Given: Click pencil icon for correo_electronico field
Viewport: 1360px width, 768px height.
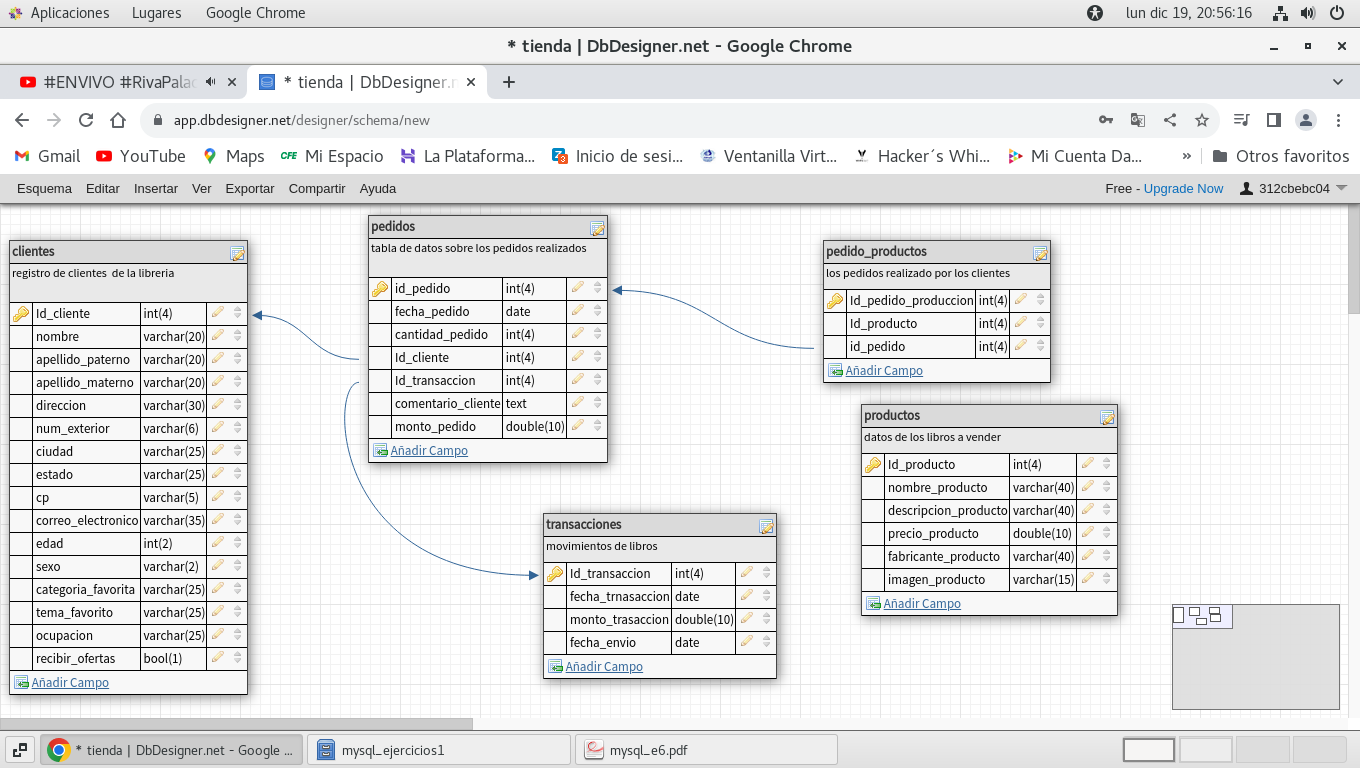Looking at the screenshot, I should pyautogui.click(x=218, y=520).
